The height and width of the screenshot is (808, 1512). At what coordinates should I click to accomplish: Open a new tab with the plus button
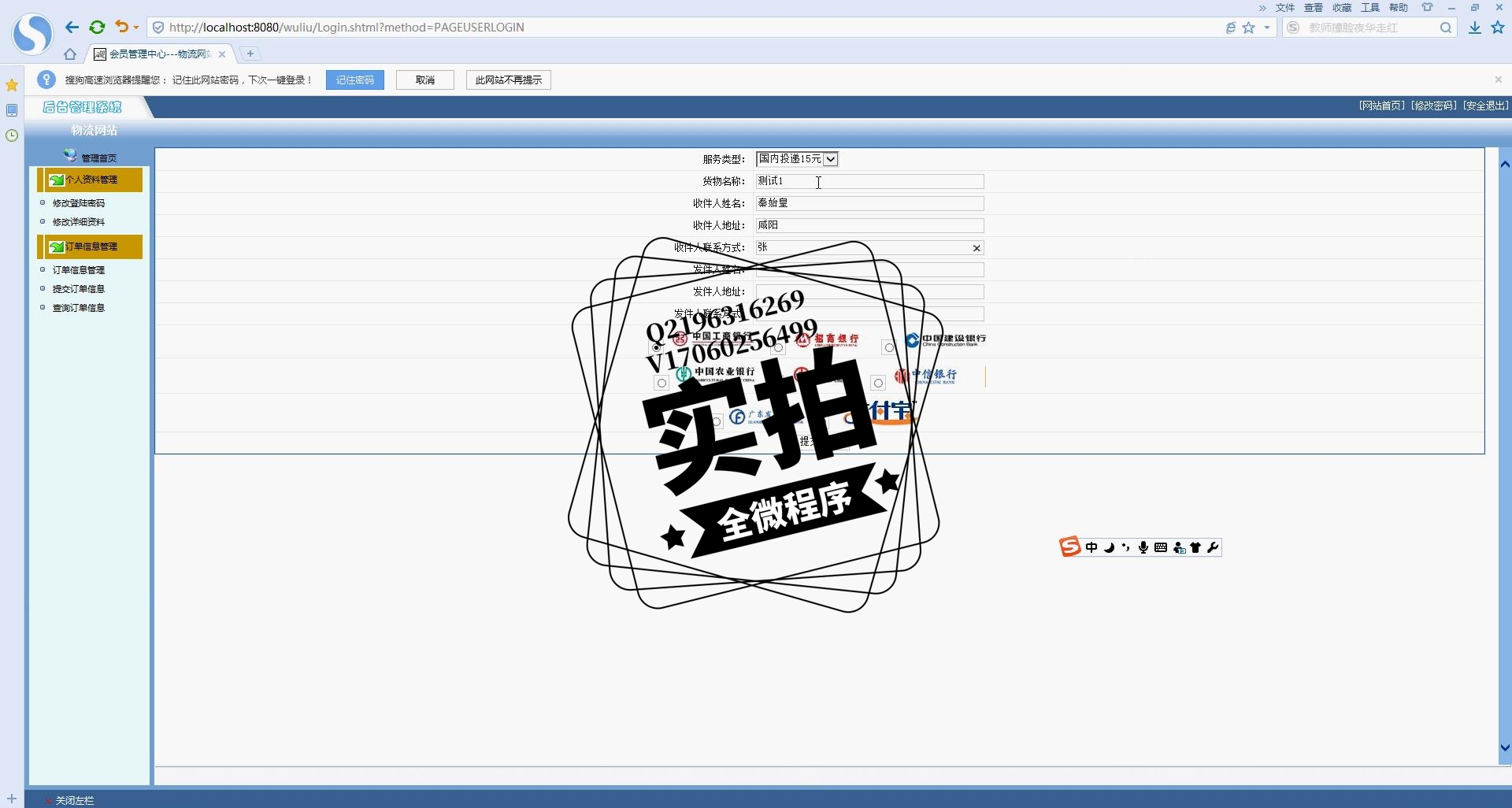250,54
